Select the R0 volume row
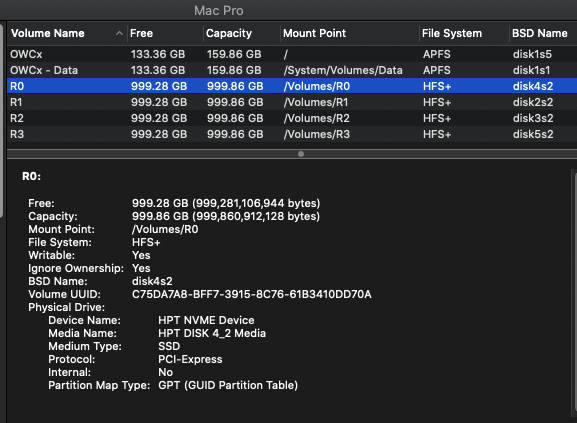This screenshot has width=577, height=423. tap(292, 86)
